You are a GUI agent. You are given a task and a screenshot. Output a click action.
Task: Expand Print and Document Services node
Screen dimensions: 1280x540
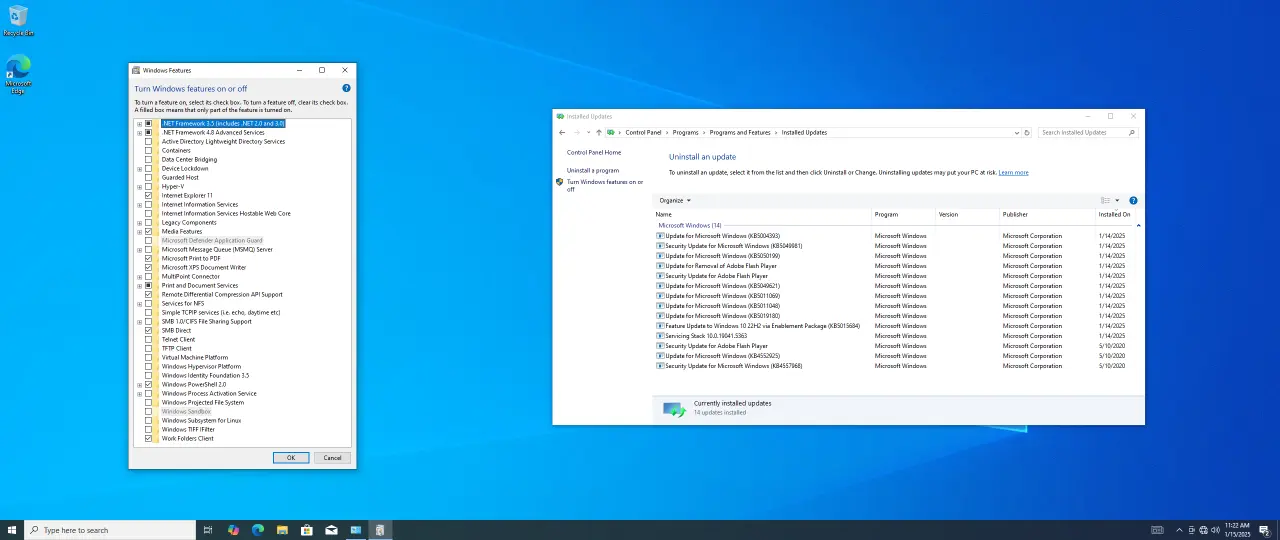[139, 285]
